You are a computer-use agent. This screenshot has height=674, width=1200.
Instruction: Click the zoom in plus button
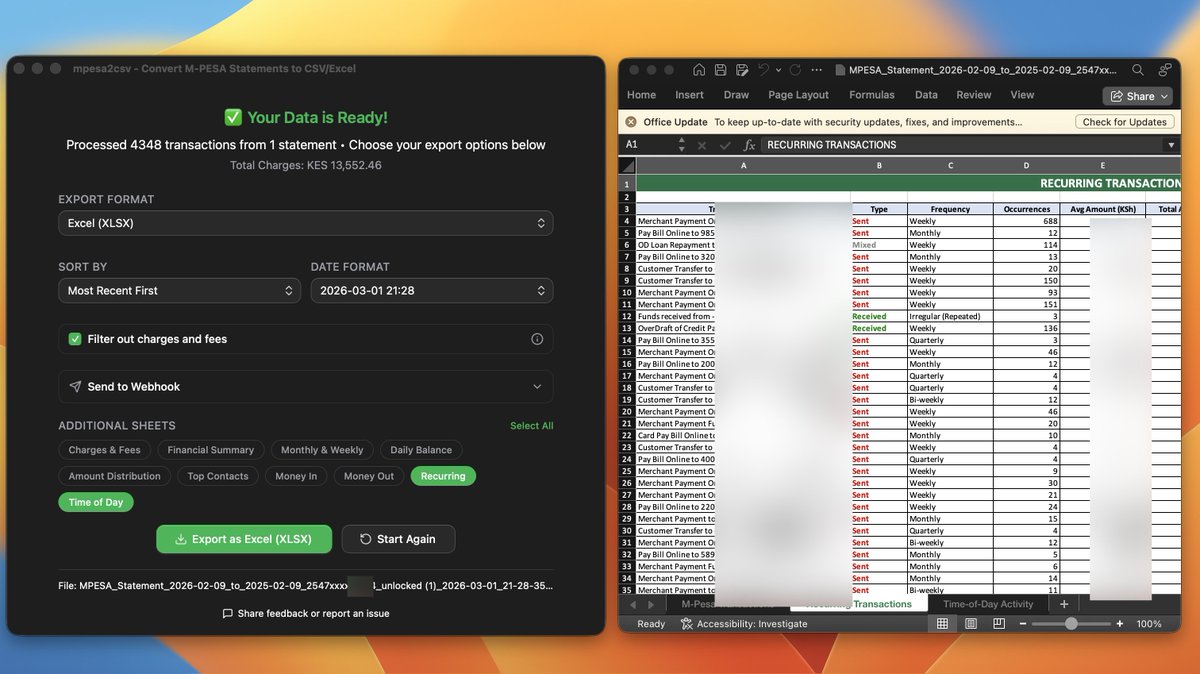click(1119, 624)
